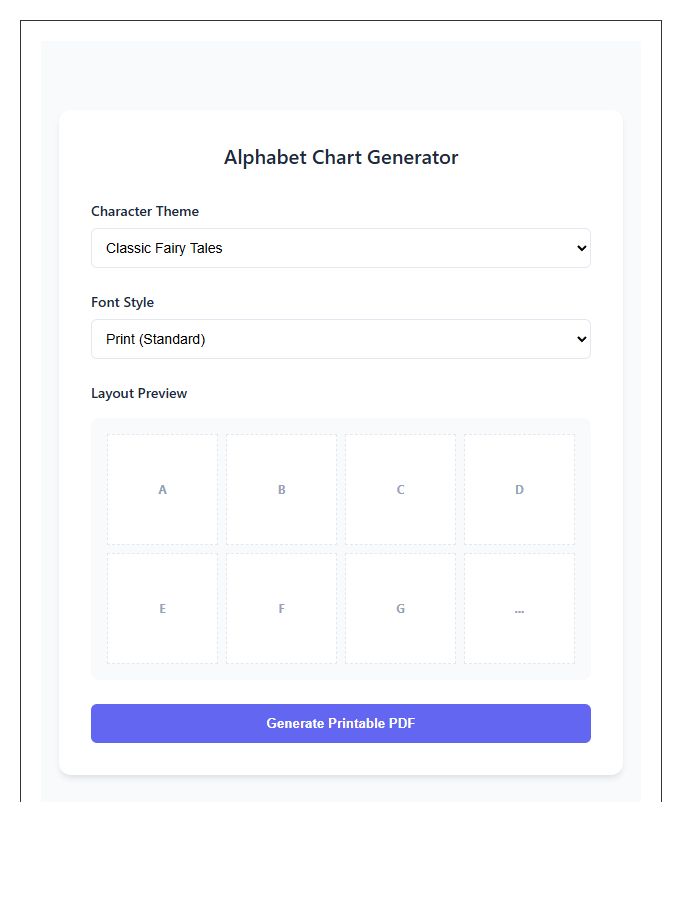The height and width of the screenshot is (900, 700).
Task: Select the letter G preview cell
Action: click(x=400, y=608)
